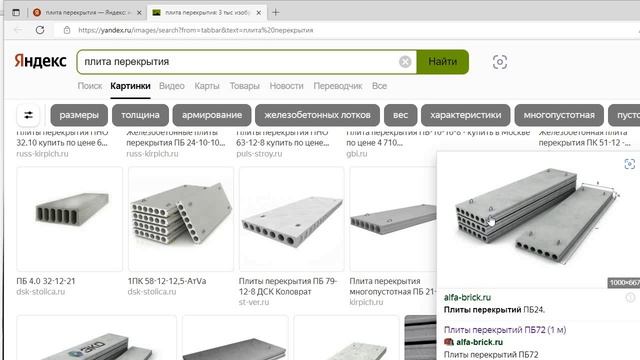640x360 pixels.
Task: Click the enlarged preview image of stacked slabs
Action: (538, 219)
